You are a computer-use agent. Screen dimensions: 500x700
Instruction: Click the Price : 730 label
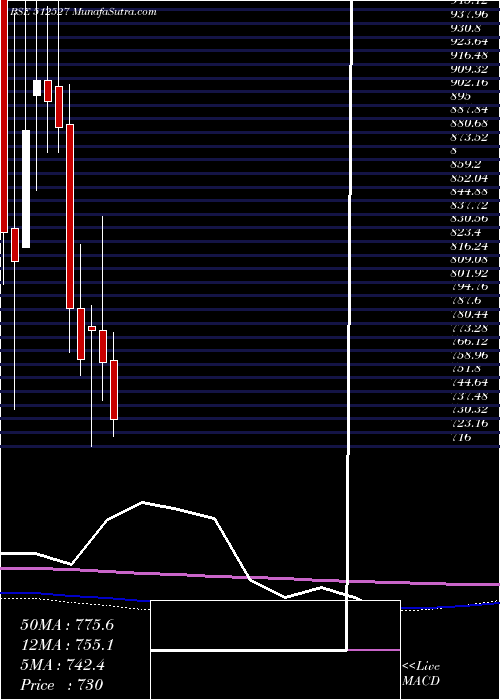[62, 685]
